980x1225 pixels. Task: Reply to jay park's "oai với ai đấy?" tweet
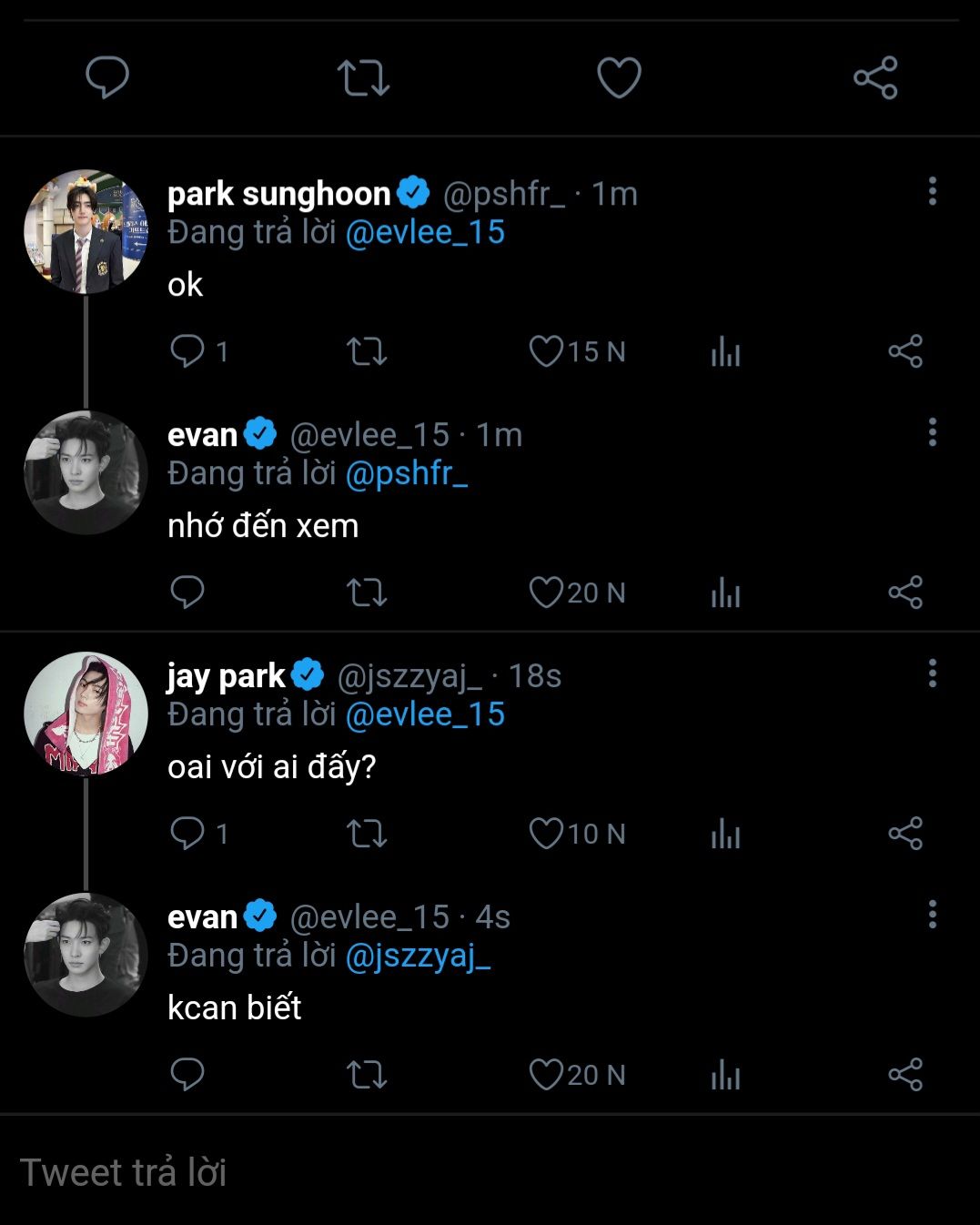(x=187, y=834)
